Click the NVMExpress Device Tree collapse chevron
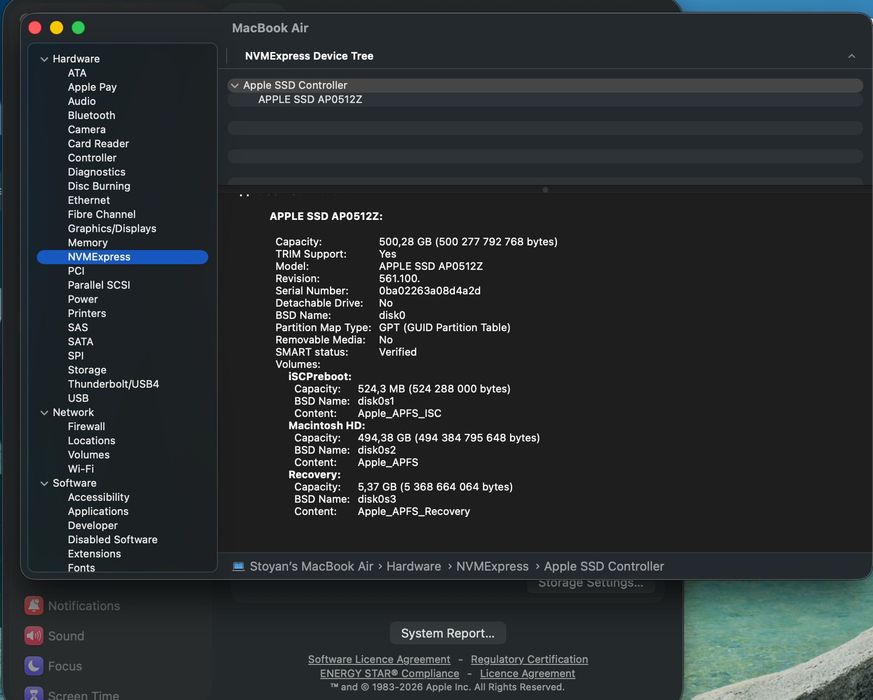This screenshot has width=873, height=700. tap(851, 56)
